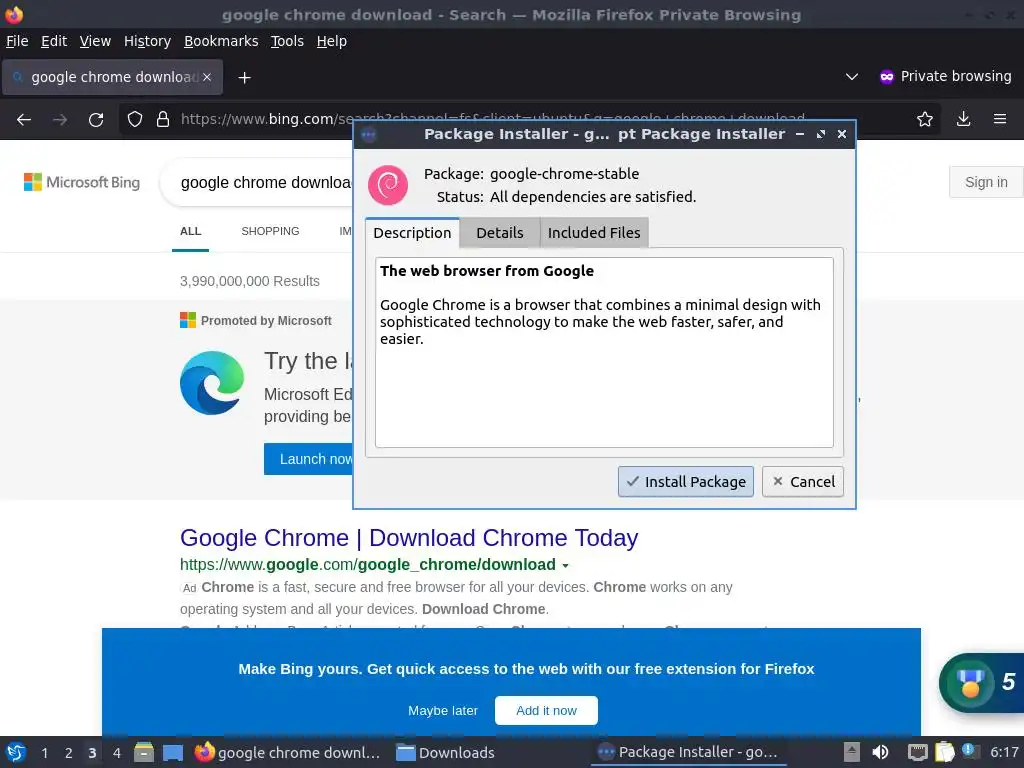Open the clipboard tray icon
The width and height of the screenshot is (1024, 768).
coord(944,752)
